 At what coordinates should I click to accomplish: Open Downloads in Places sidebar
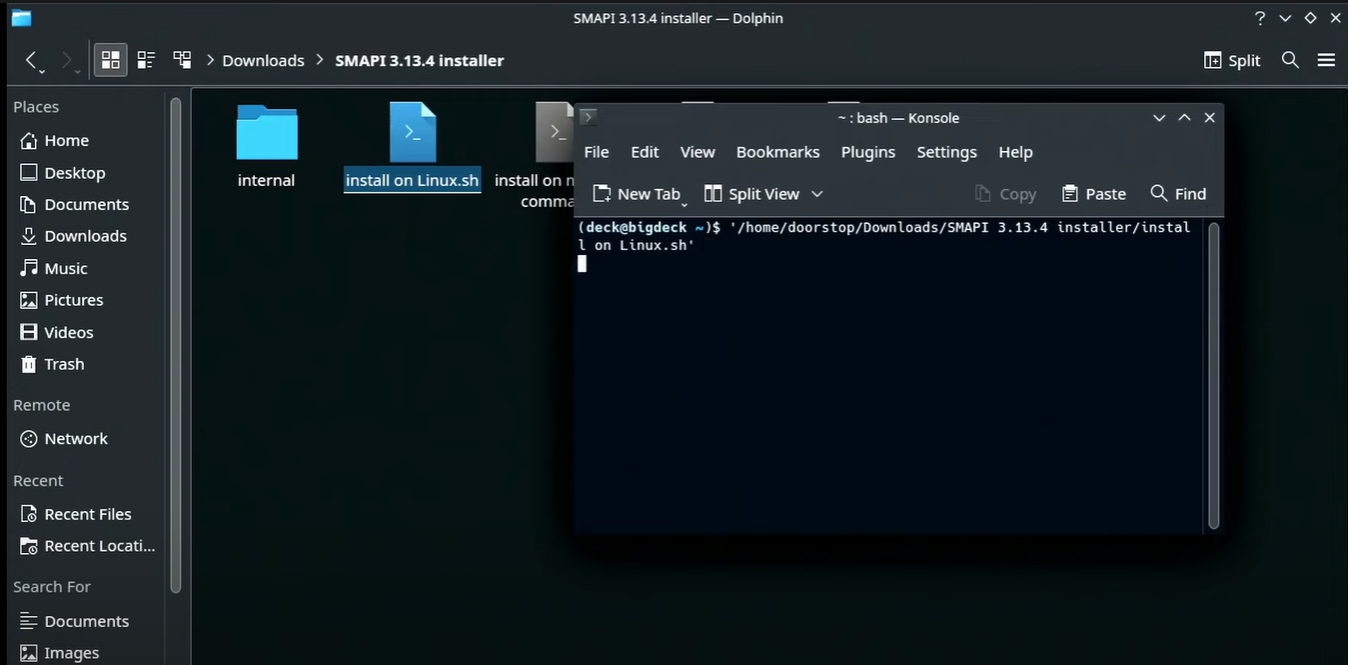tap(87, 236)
